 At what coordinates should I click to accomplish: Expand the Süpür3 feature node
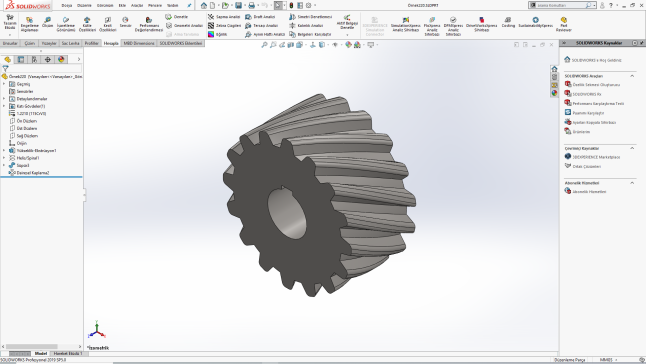[x=4, y=165]
